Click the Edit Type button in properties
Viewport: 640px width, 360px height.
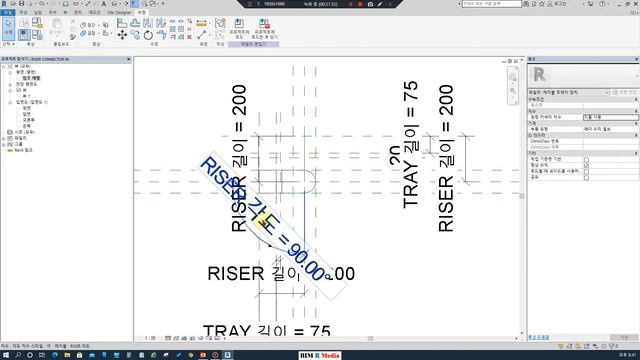pos(625,92)
